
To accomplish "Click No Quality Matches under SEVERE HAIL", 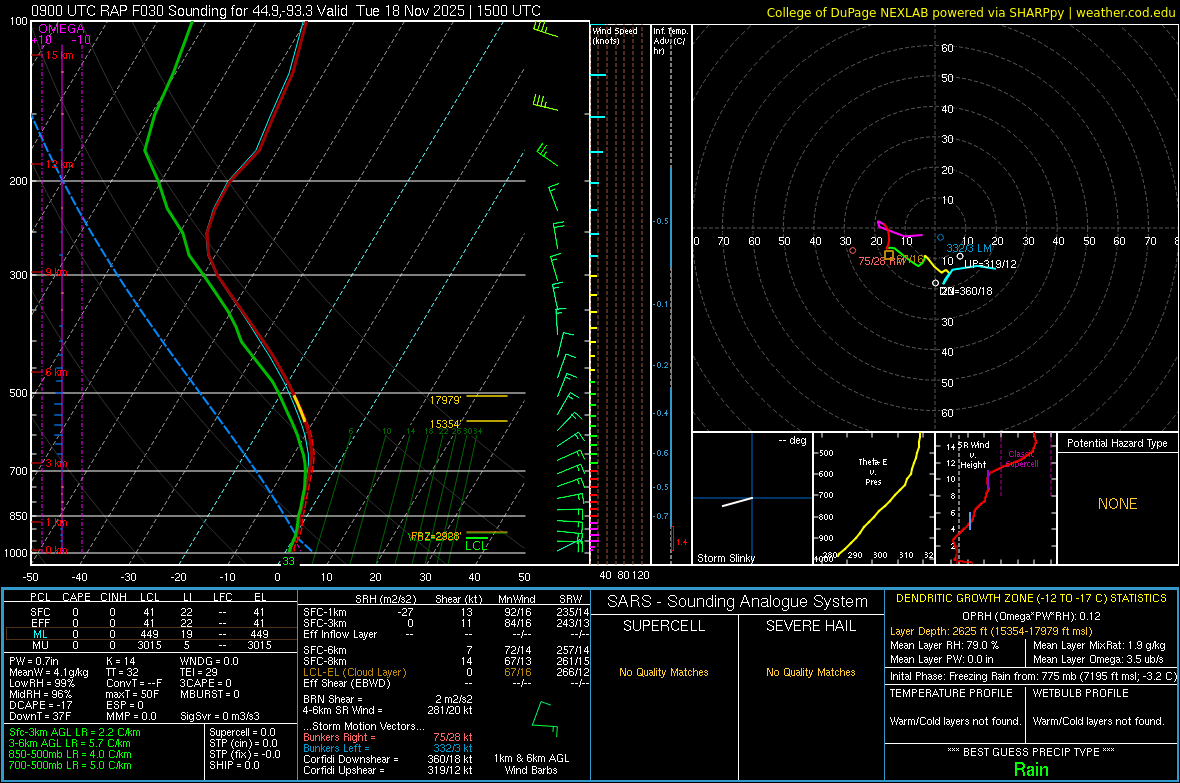I will tap(810, 672).
